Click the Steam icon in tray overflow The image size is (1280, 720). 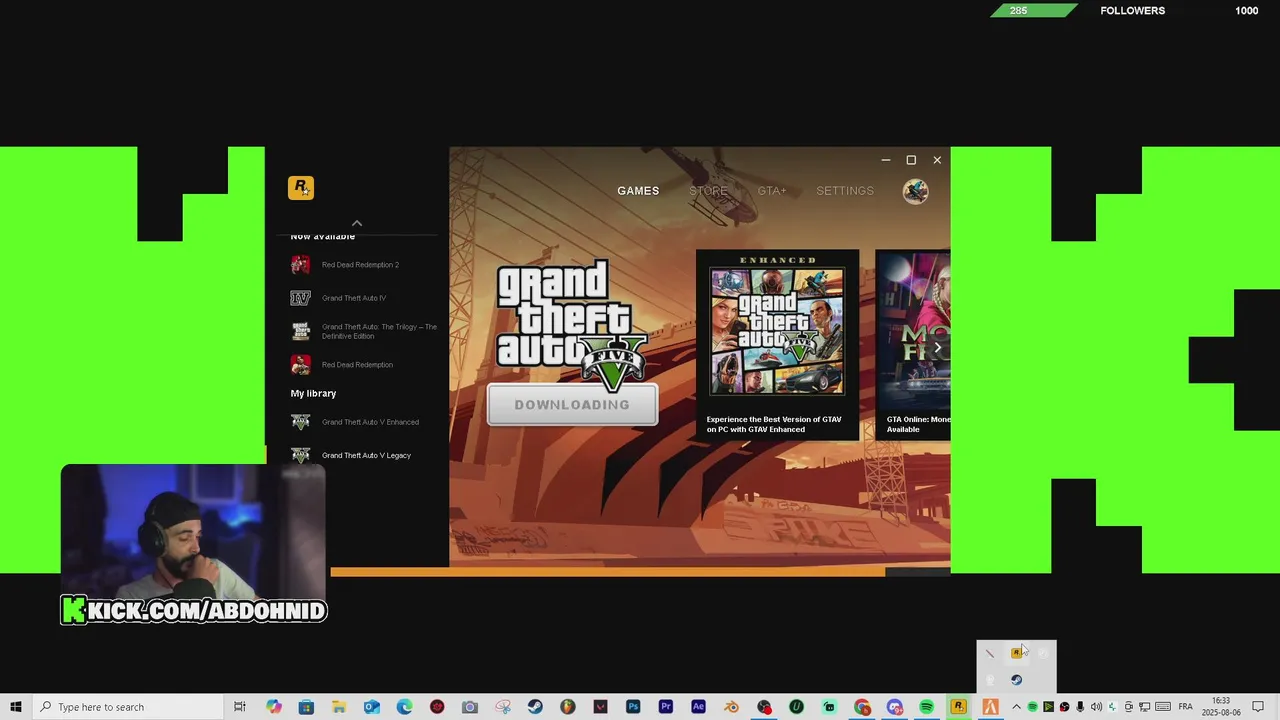point(1017,680)
